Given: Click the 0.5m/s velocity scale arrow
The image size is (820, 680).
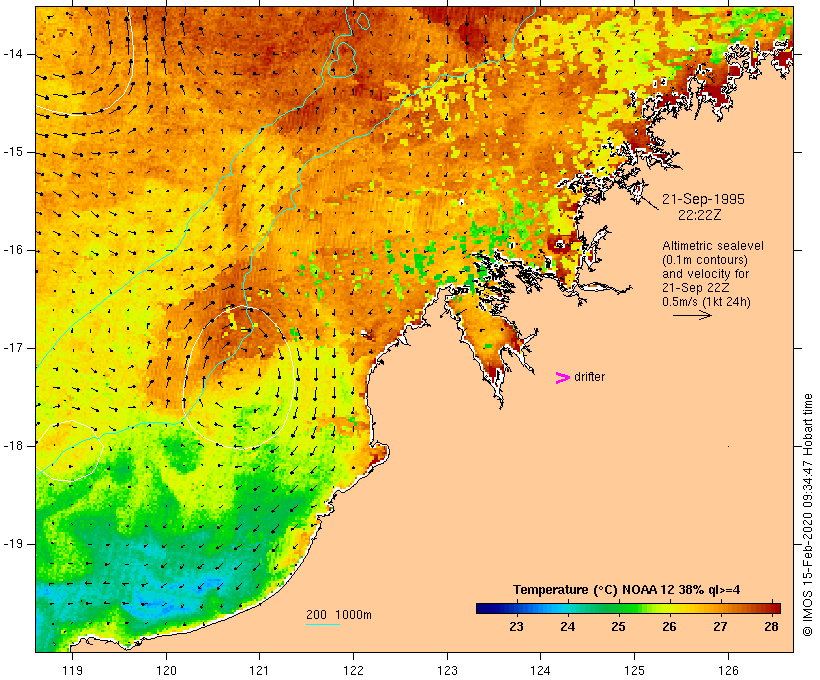Looking at the screenshot, I should coord(692,315).
